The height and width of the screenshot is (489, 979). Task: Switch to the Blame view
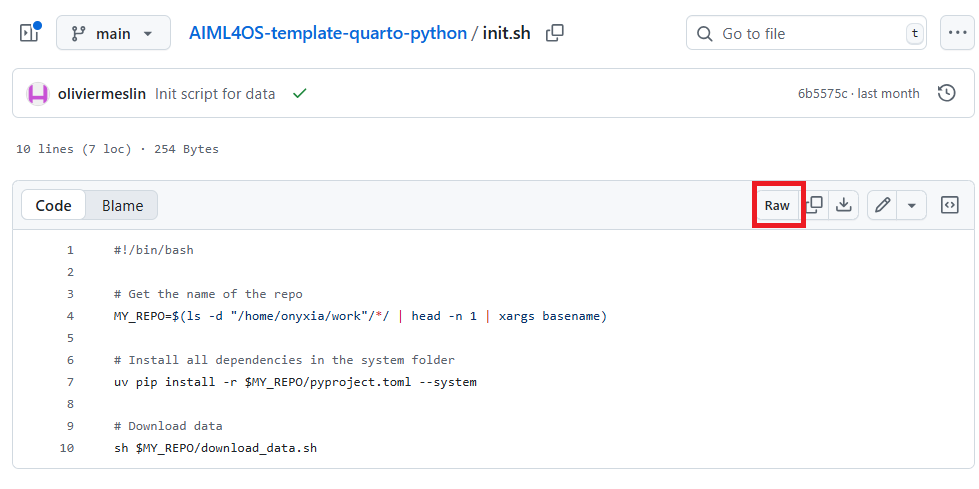[122, 205]
